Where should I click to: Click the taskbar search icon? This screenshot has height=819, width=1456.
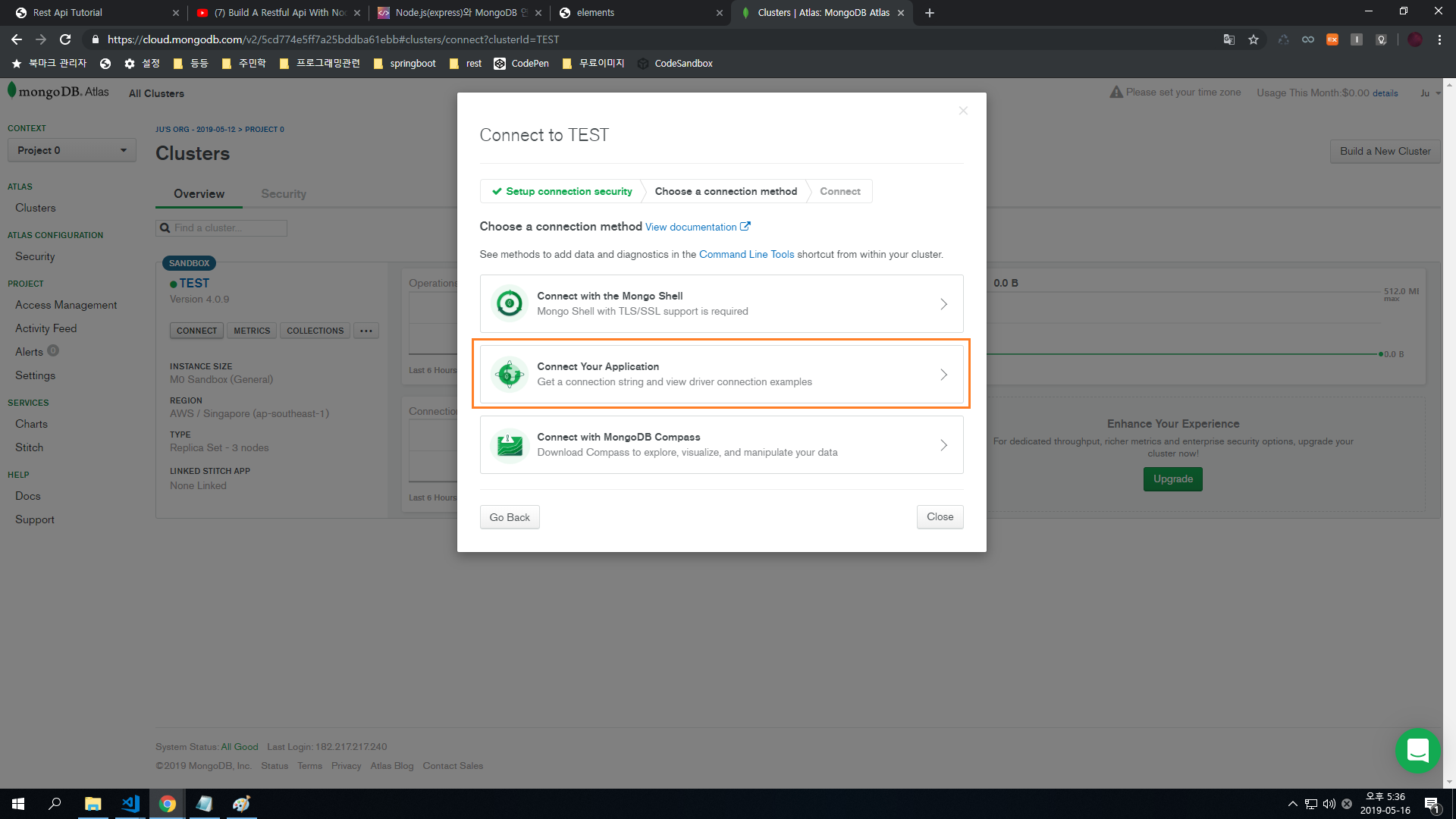tap(55, 804)
